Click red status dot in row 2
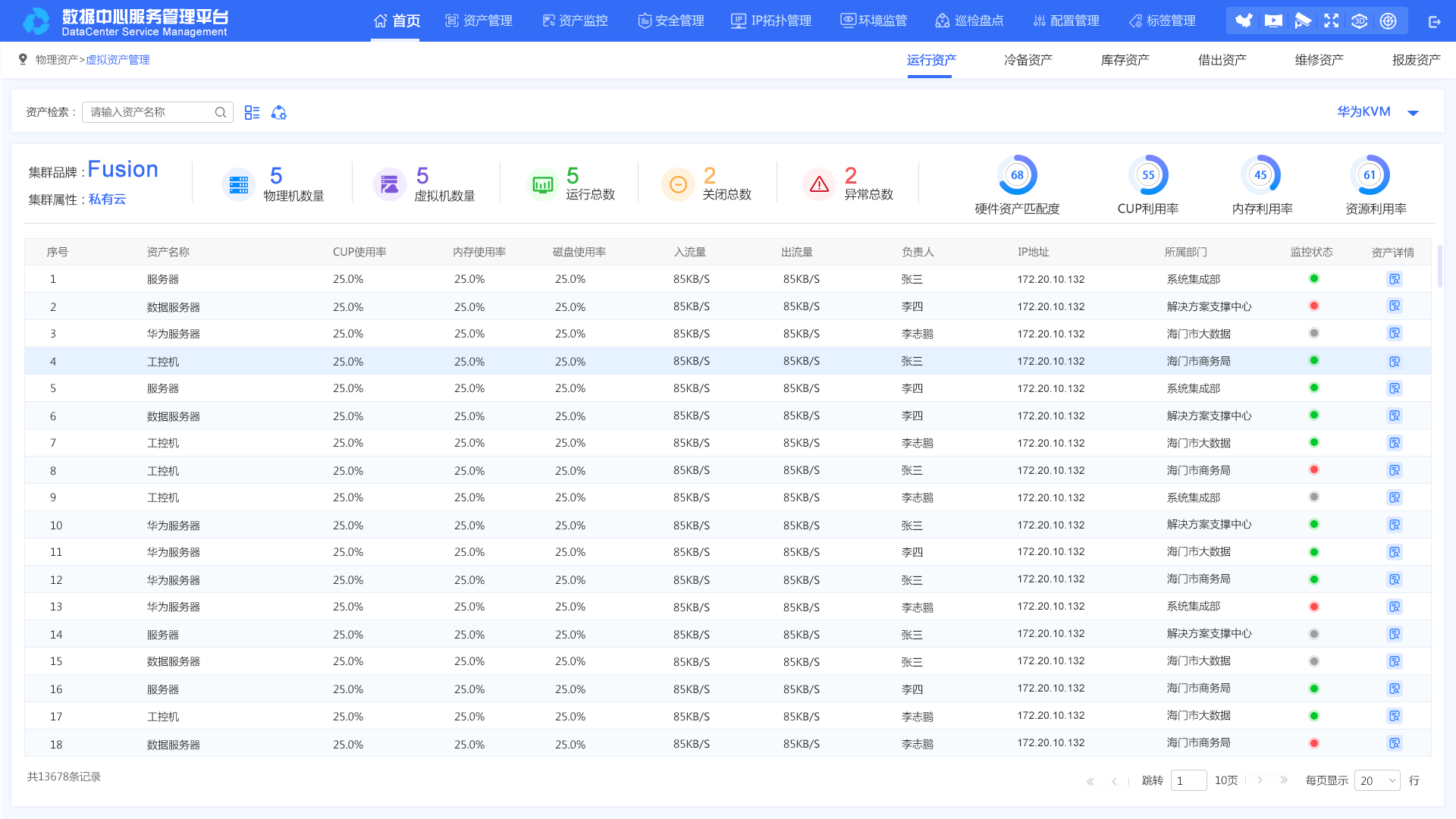 point(1314,306)
